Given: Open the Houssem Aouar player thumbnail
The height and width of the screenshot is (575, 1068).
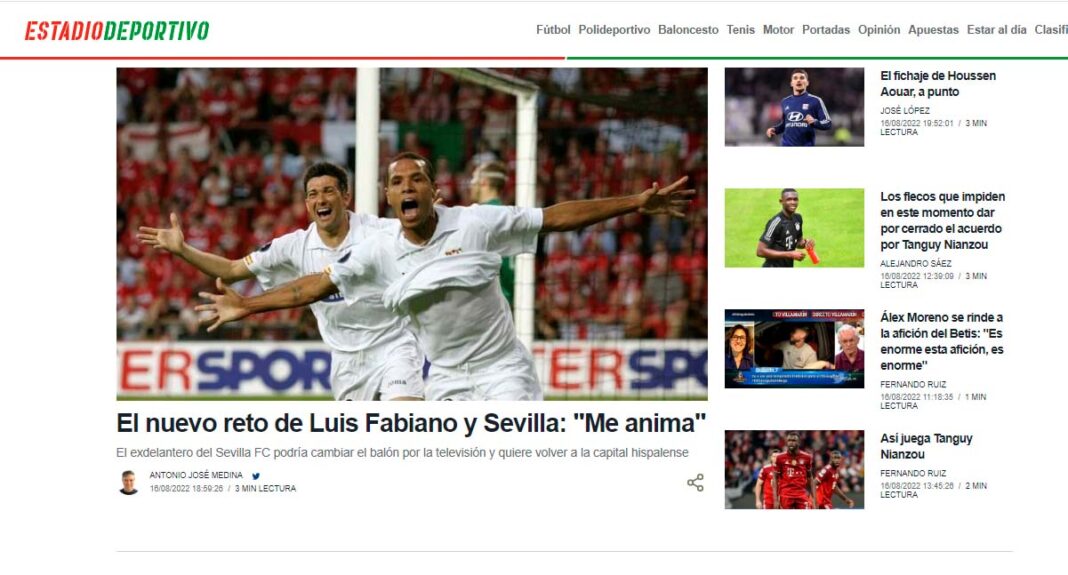Looking at the screenshot, I should pos(794,107).
